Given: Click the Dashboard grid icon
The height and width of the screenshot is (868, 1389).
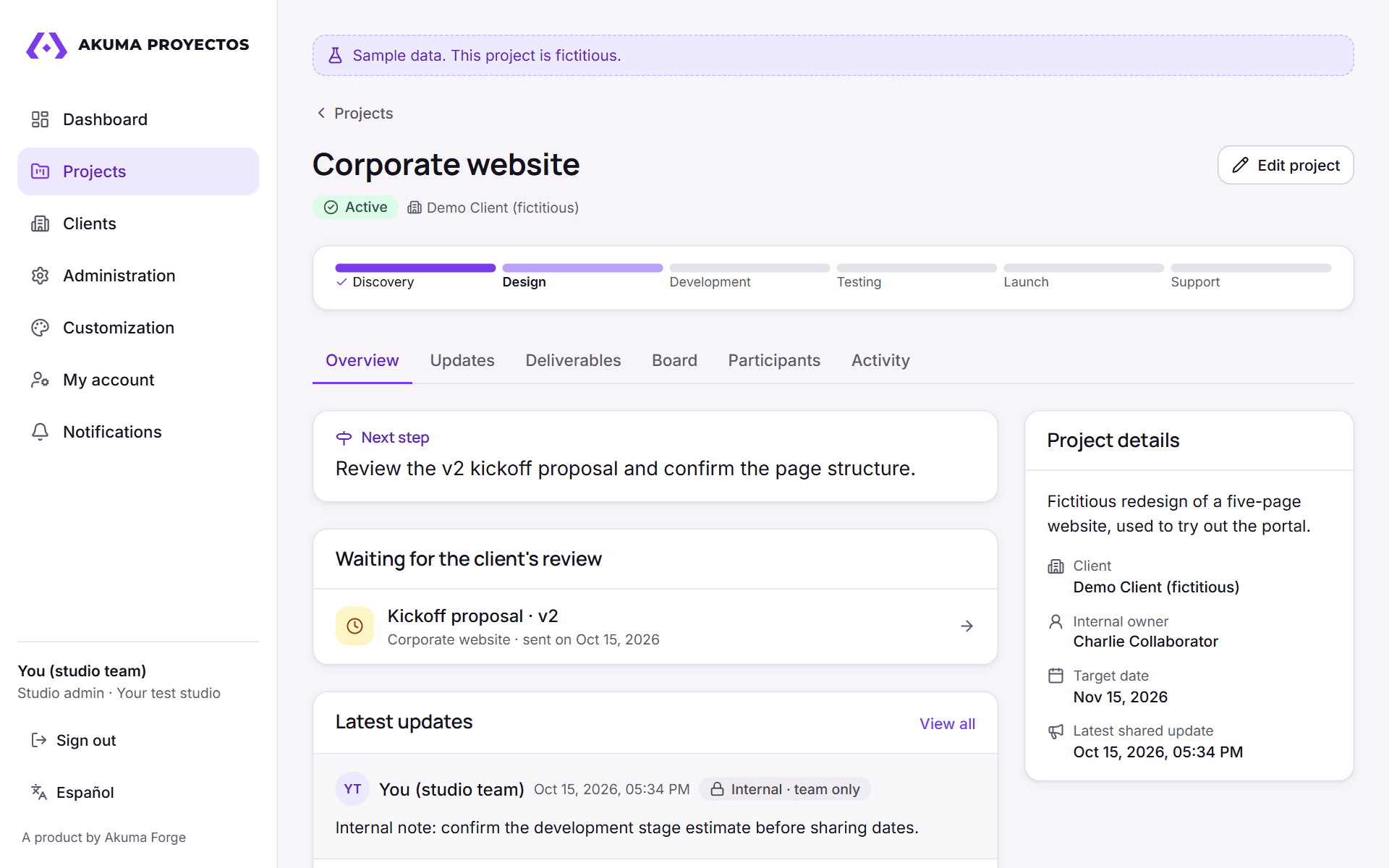Looking at the screenshot, I should 40,119.
